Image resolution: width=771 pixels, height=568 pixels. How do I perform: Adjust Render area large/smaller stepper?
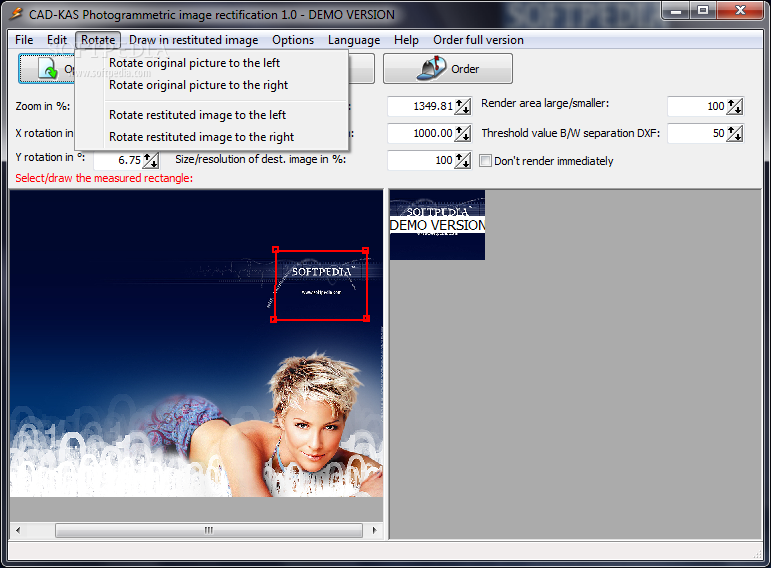(x=735, y=106)
